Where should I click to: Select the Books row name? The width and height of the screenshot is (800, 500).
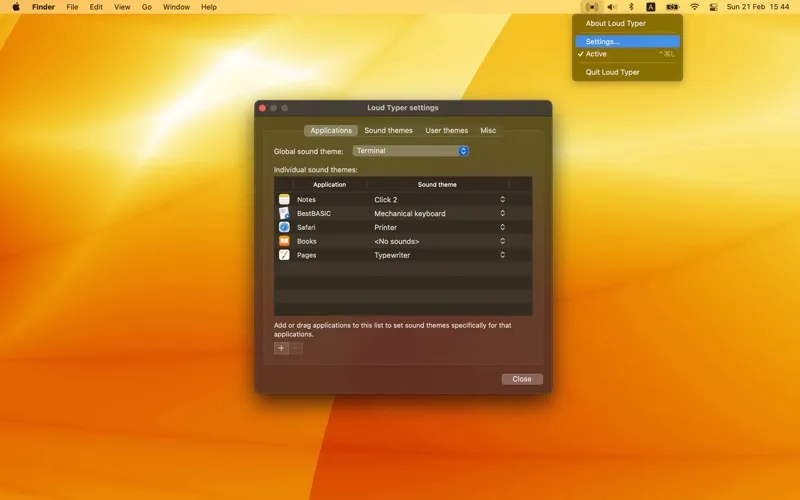tap(307, 241)
